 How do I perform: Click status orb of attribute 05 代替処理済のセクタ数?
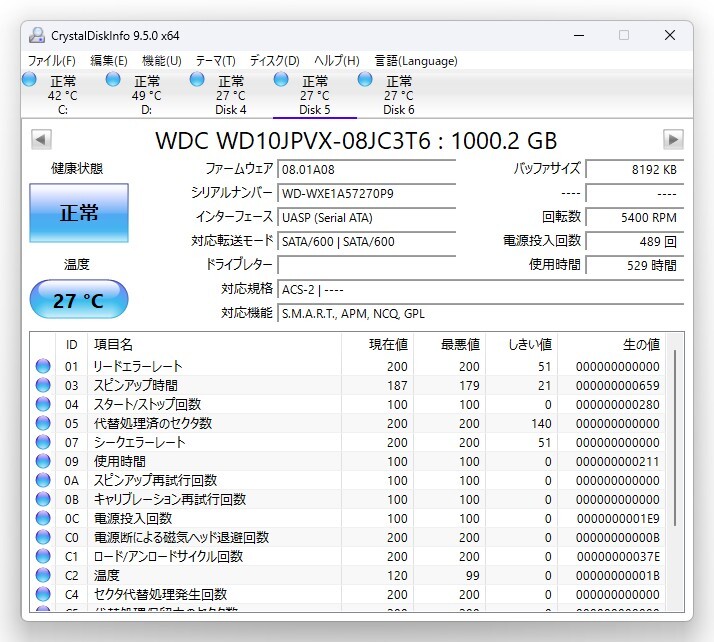pyautogui.click(x=43, y=423)
